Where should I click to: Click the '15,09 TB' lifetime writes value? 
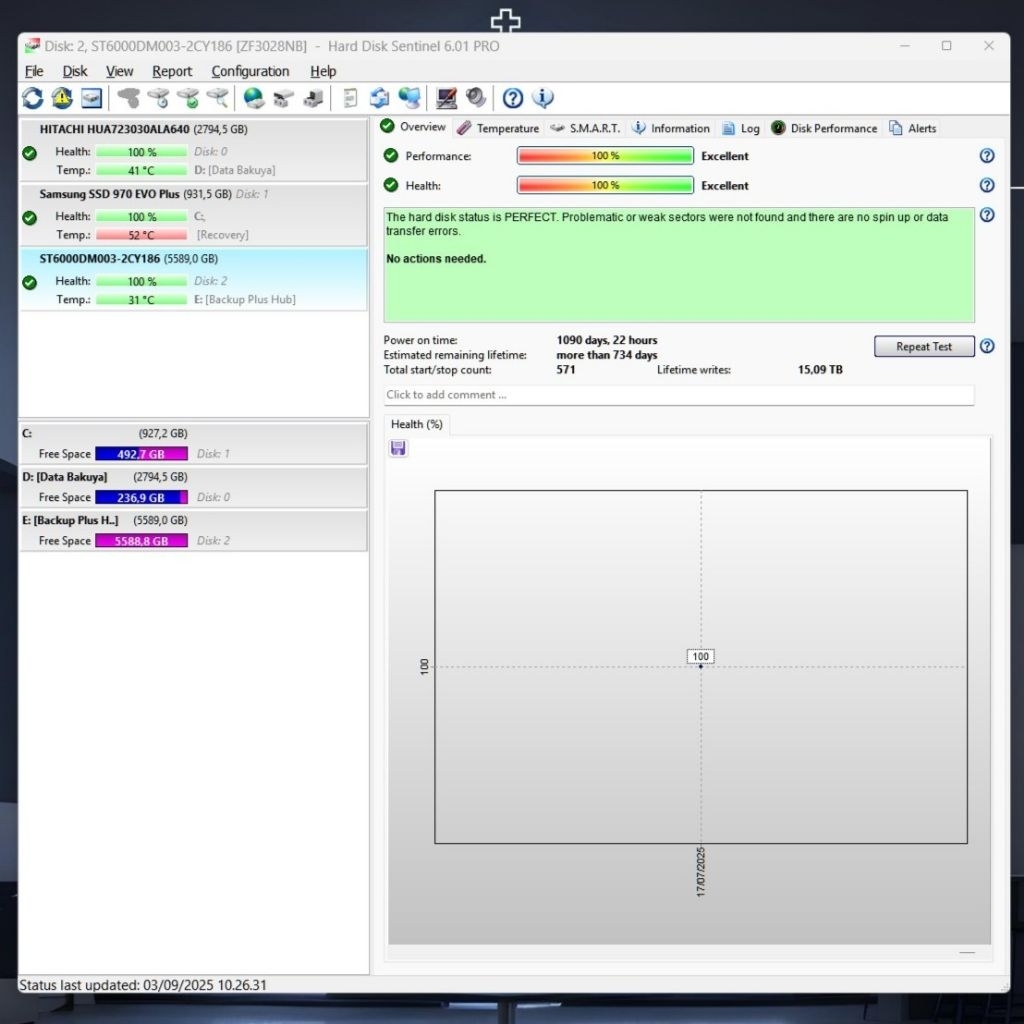tap(820, 370)
